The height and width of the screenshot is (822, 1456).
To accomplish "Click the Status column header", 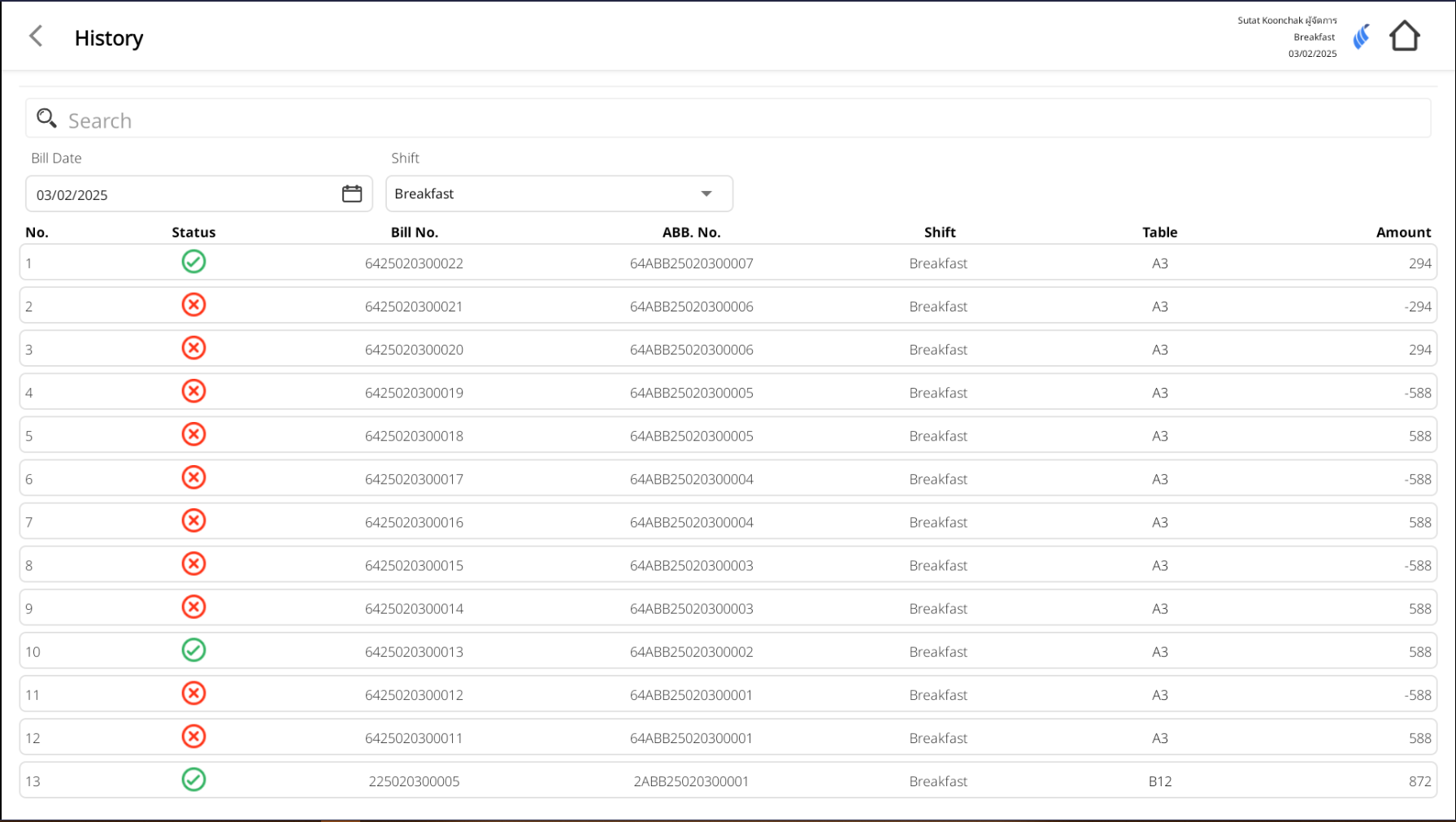I will [x=193, y=233].
